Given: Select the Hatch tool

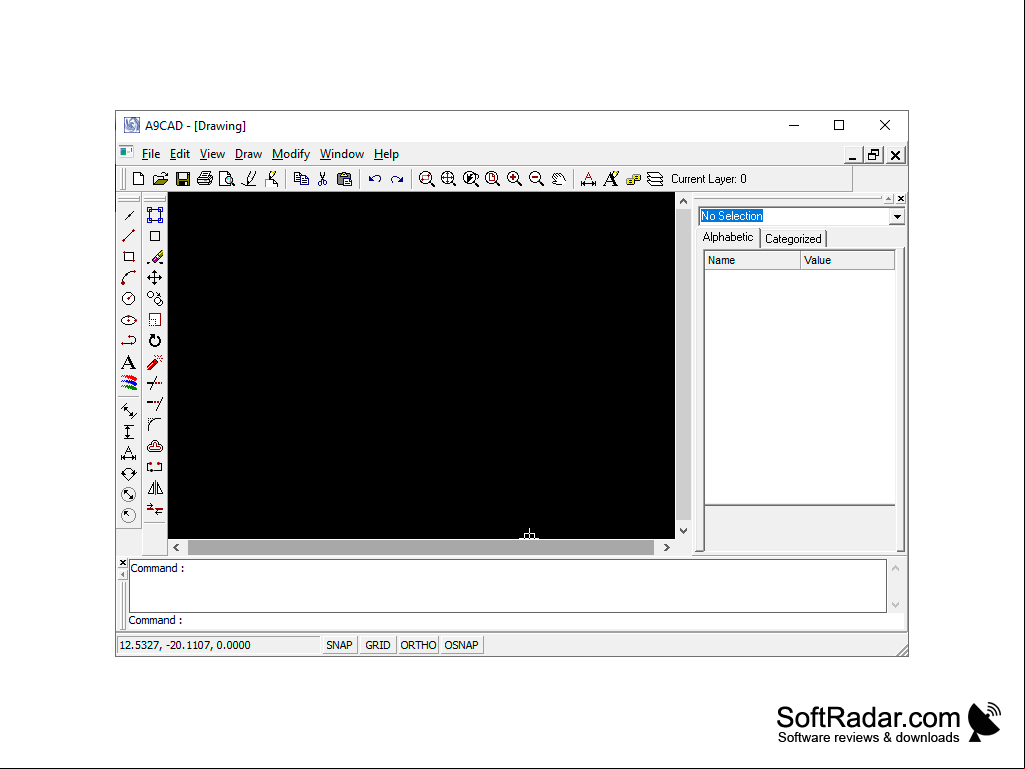Looking at the screenshot, I should tap(129, 383).
